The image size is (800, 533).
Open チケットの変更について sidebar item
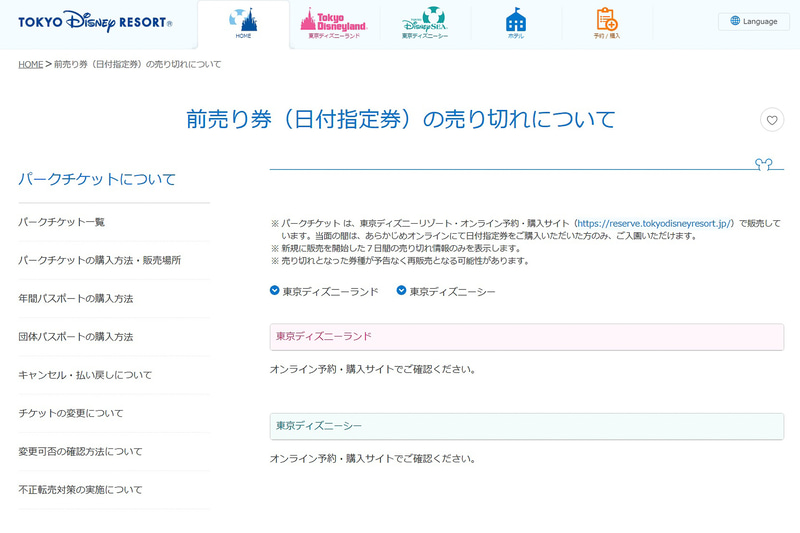(114, 413)
